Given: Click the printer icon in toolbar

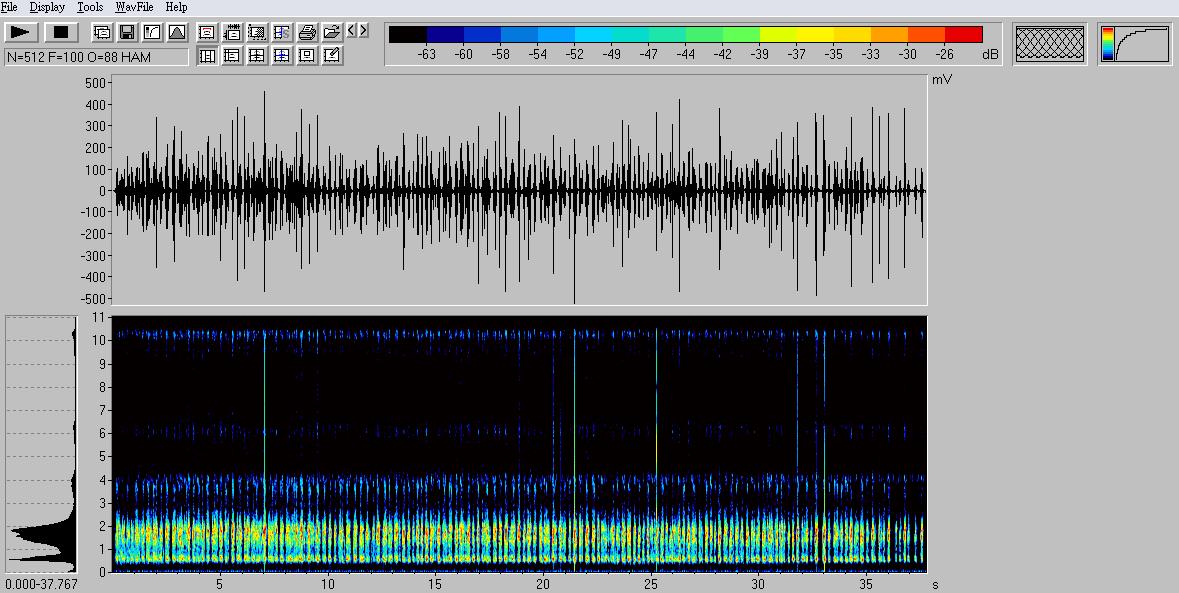Looking at the screenshot, I should tap(307, 32).
